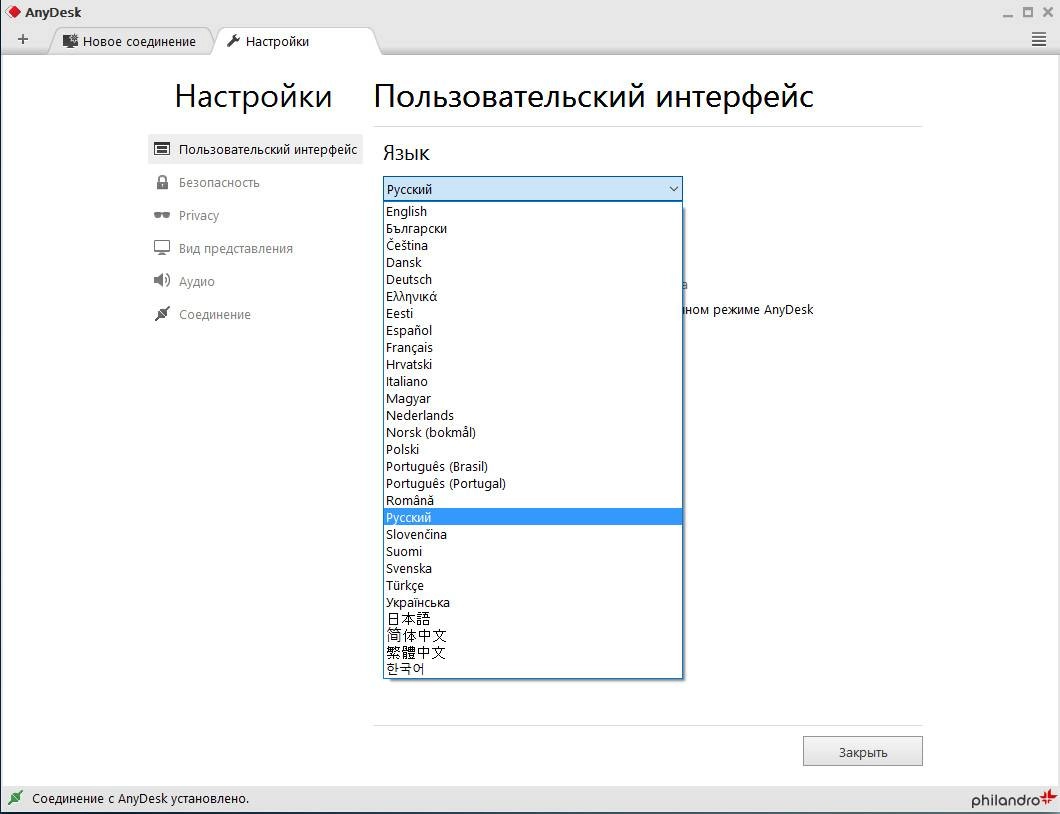This screenshot has width=1060, height=814.
Task: Click status text Соединение с AnyDesk установлено
Action: [x=141, y=798]
